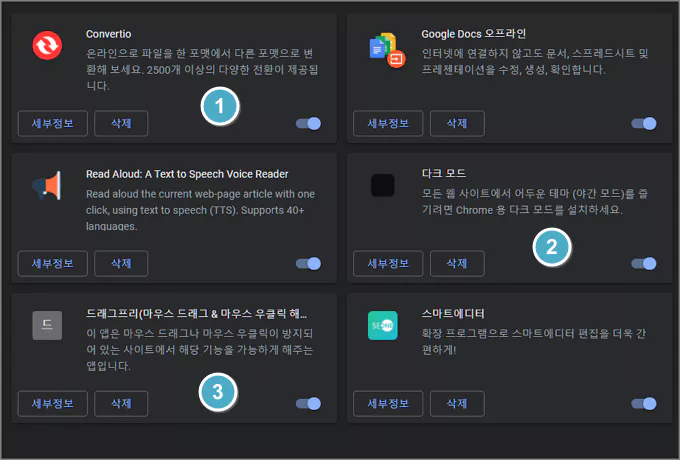
Task: Disable the 드래그프리 extension toggle
Action: 308,404
